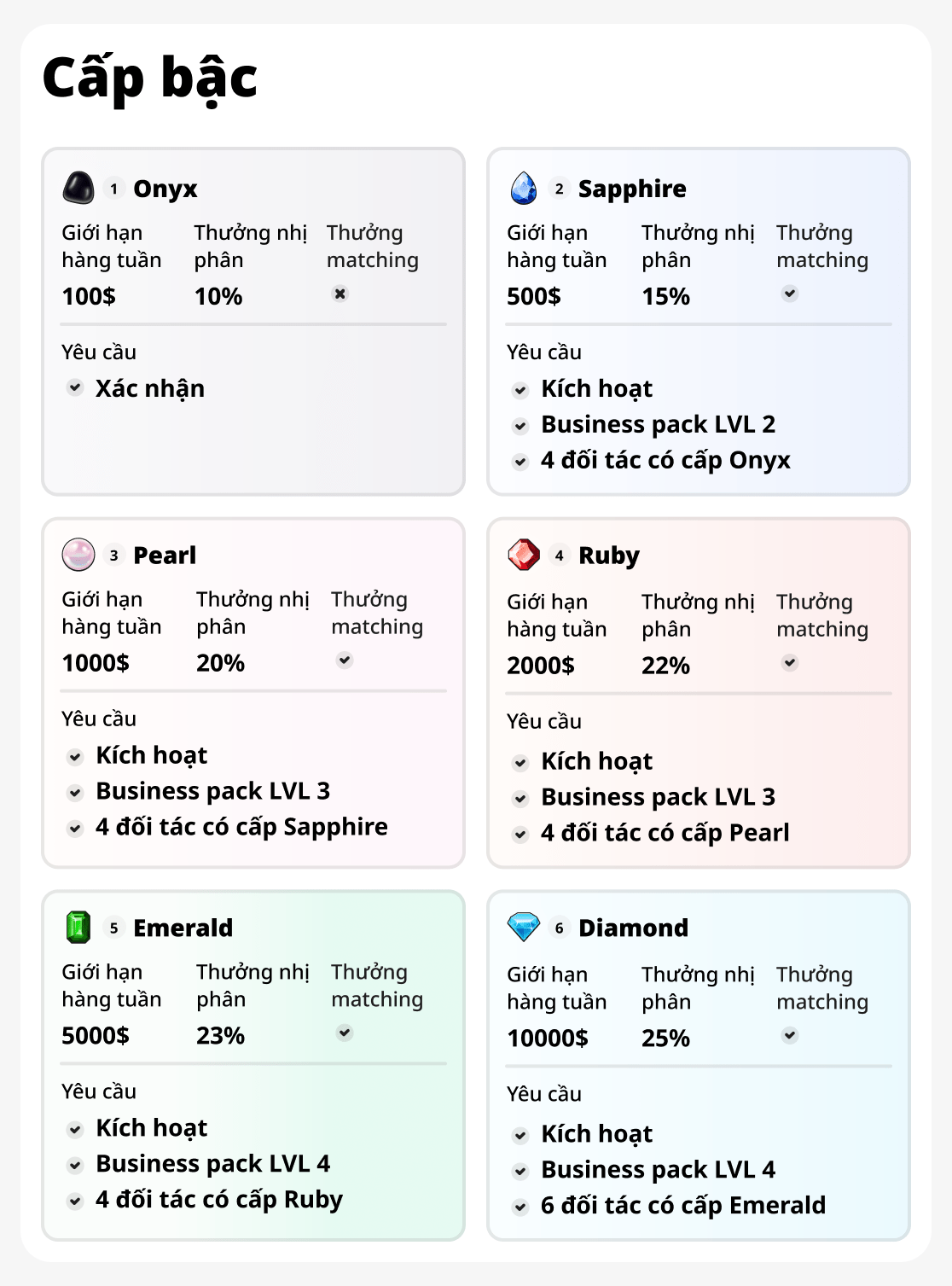The image size is (952, 1286).
Task: Click the Sapphire matching bonus checkmark icon
Action: point(790,294)
